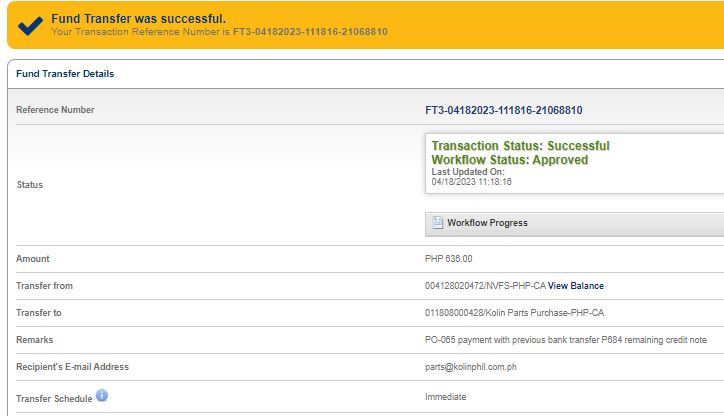Viewport: 724px width, 416px height.
Task: Click the success checkmark icon in the banner
Action: pos(30,25)
